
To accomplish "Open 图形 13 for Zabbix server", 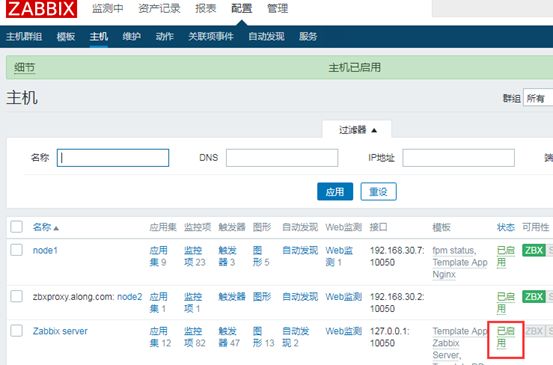I will (263, 337).
